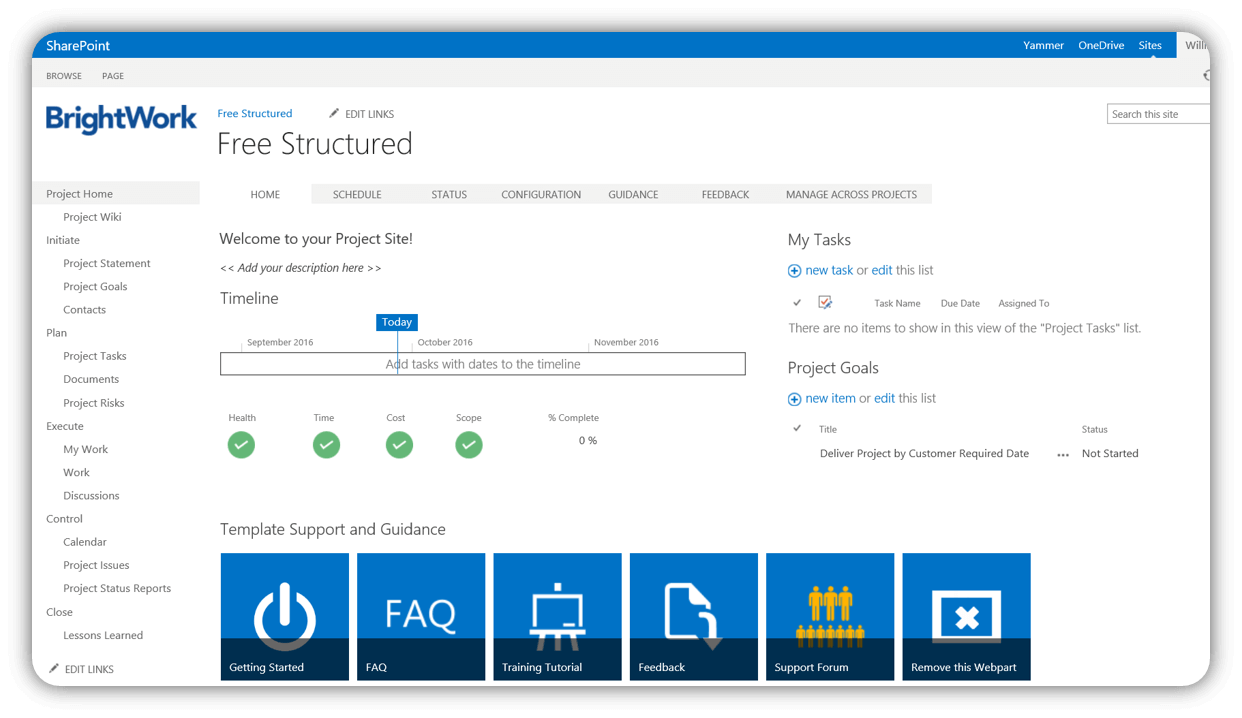This screenshot has height=718, width=1242.
Task: Click the Search this site field
Action: [x=1157, y=114]
